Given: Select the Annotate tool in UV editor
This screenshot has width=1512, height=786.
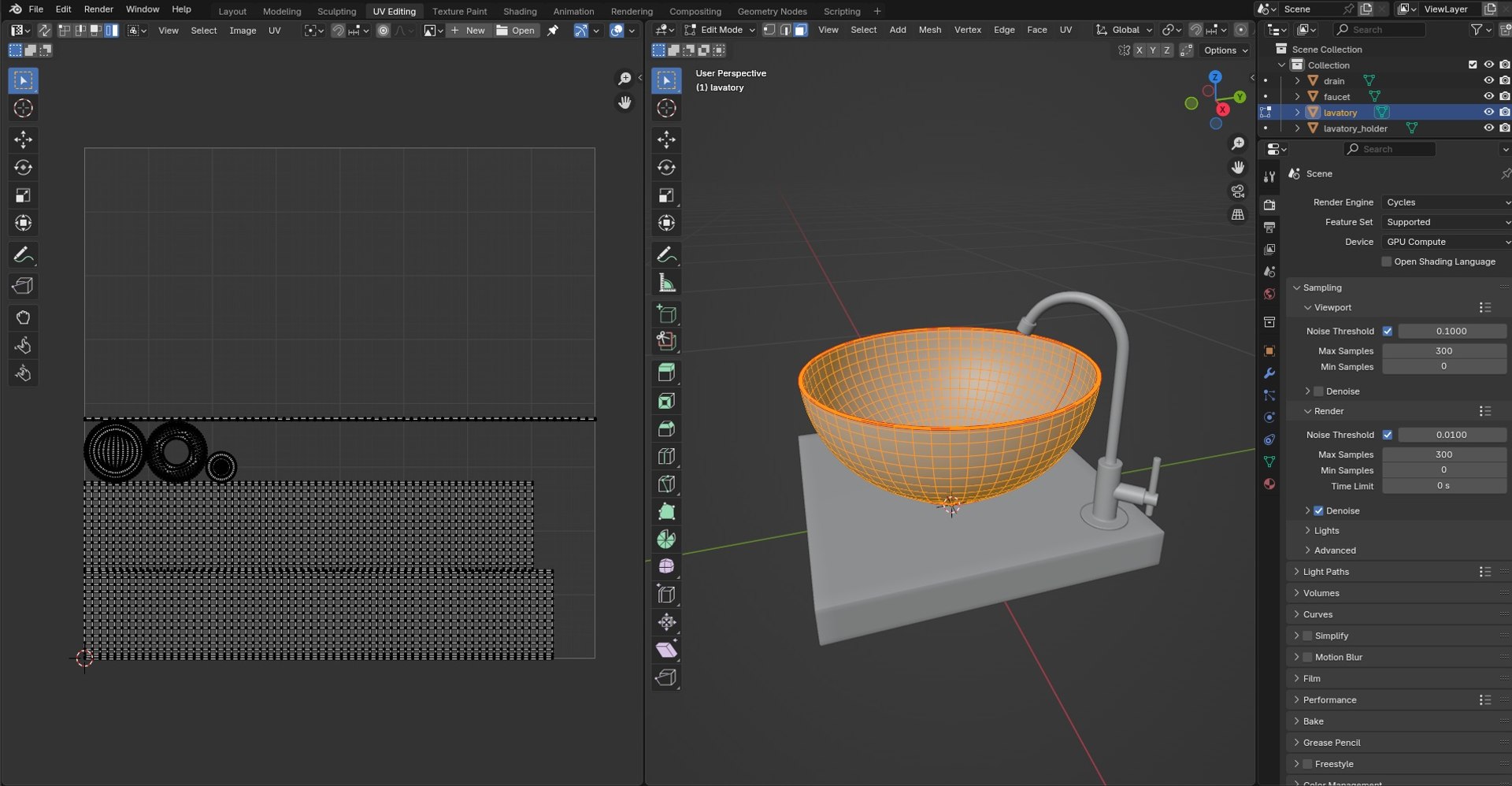Looking at the screenshot, I should pos(23,255).
